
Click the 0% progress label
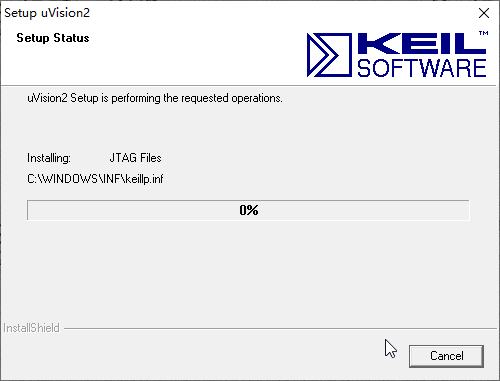[249, 210]
